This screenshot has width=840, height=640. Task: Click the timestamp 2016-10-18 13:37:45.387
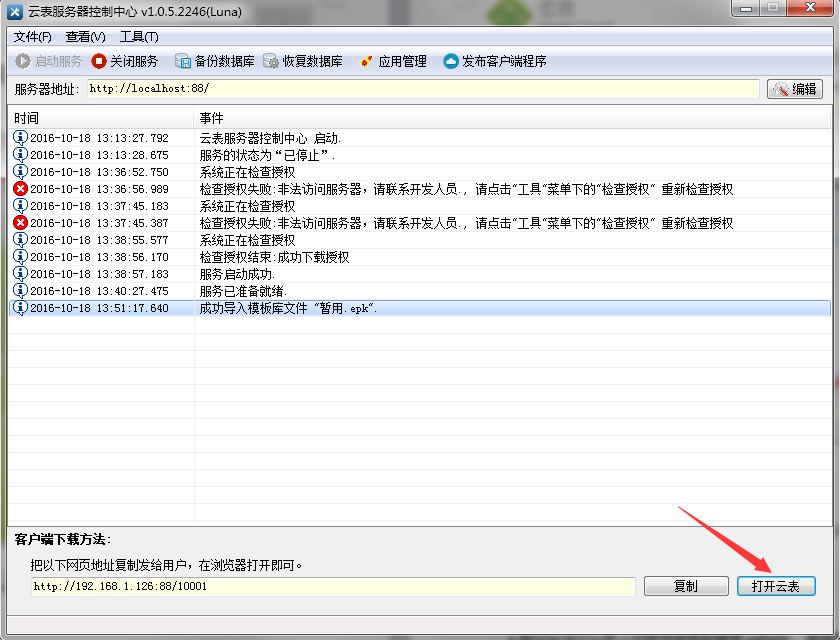pos(99,223)
